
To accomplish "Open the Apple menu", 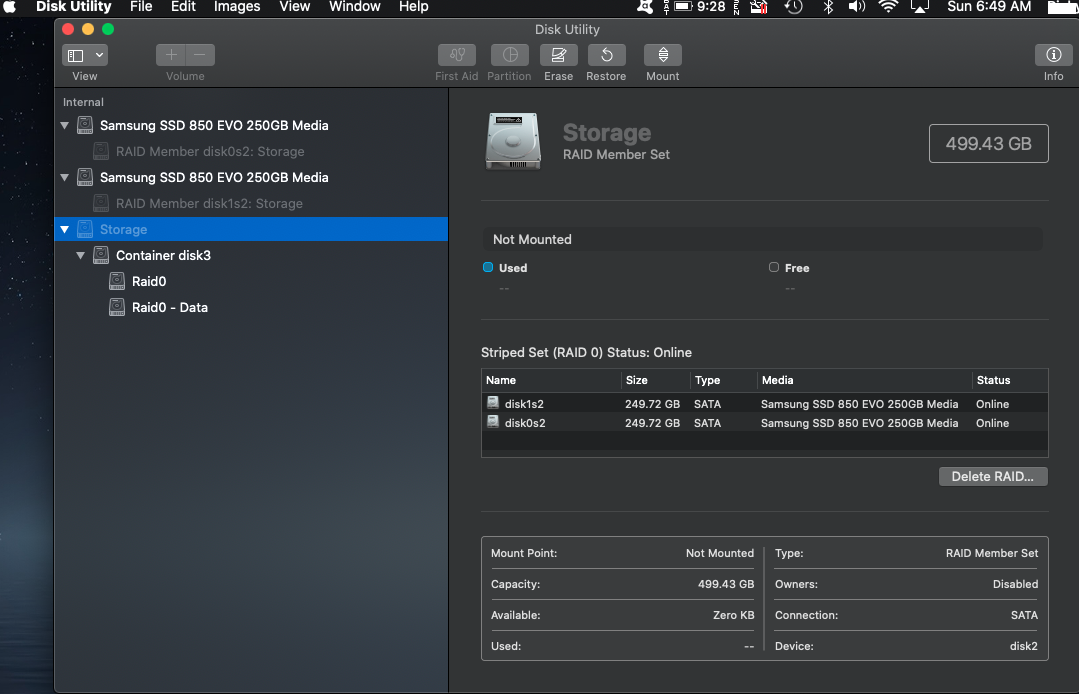I will [10, 7].
